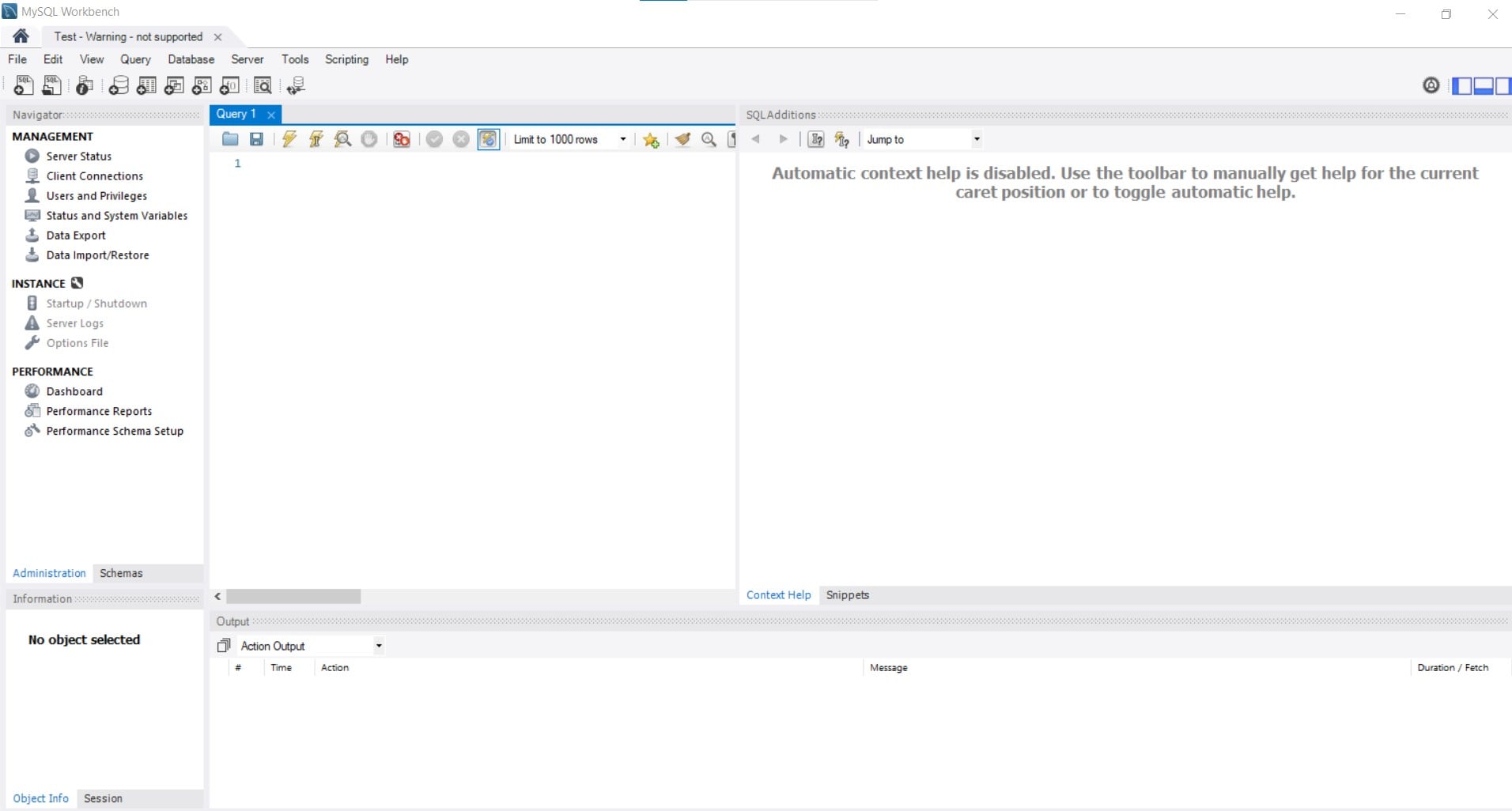The width and height of the screenshot is (1512, 811).
Task: Open Data Export
Action: click(75, 236)
